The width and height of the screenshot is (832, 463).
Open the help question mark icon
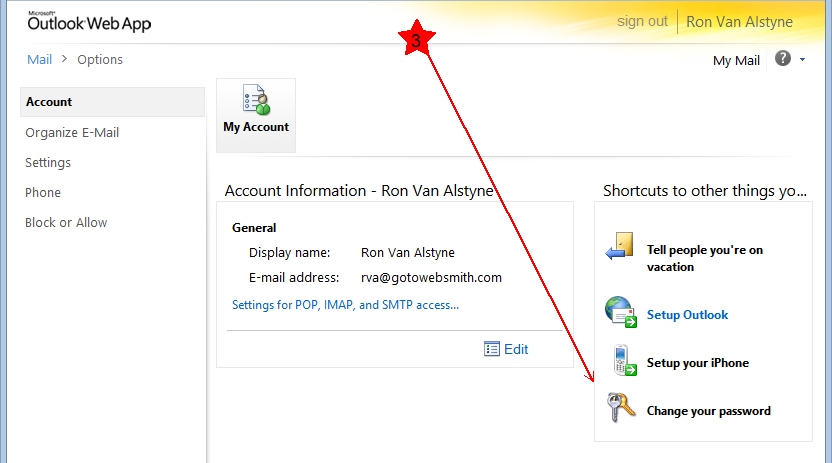click(783, 58)
